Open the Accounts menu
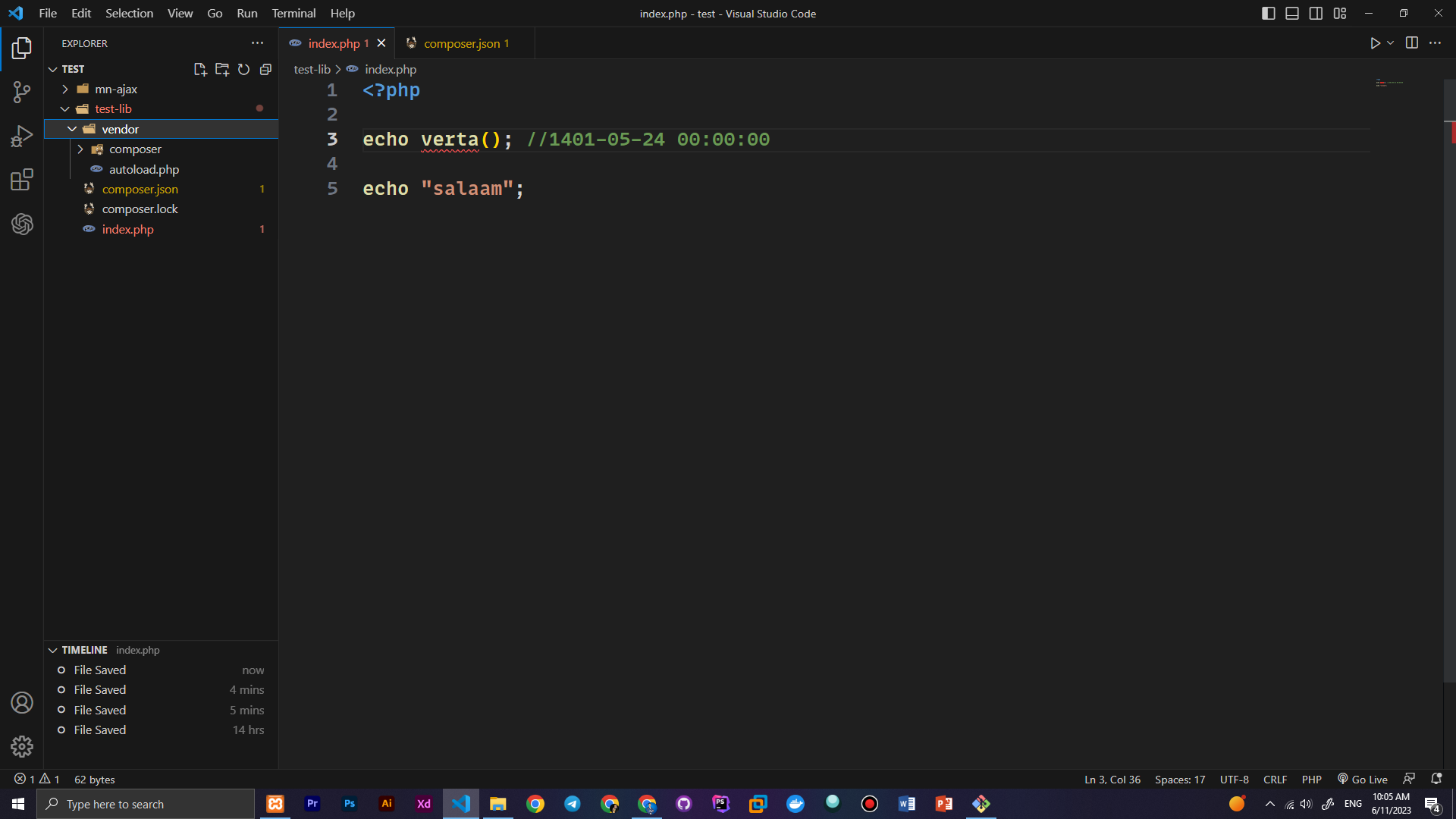The image size is (1456, 819). tap(22, 703)
